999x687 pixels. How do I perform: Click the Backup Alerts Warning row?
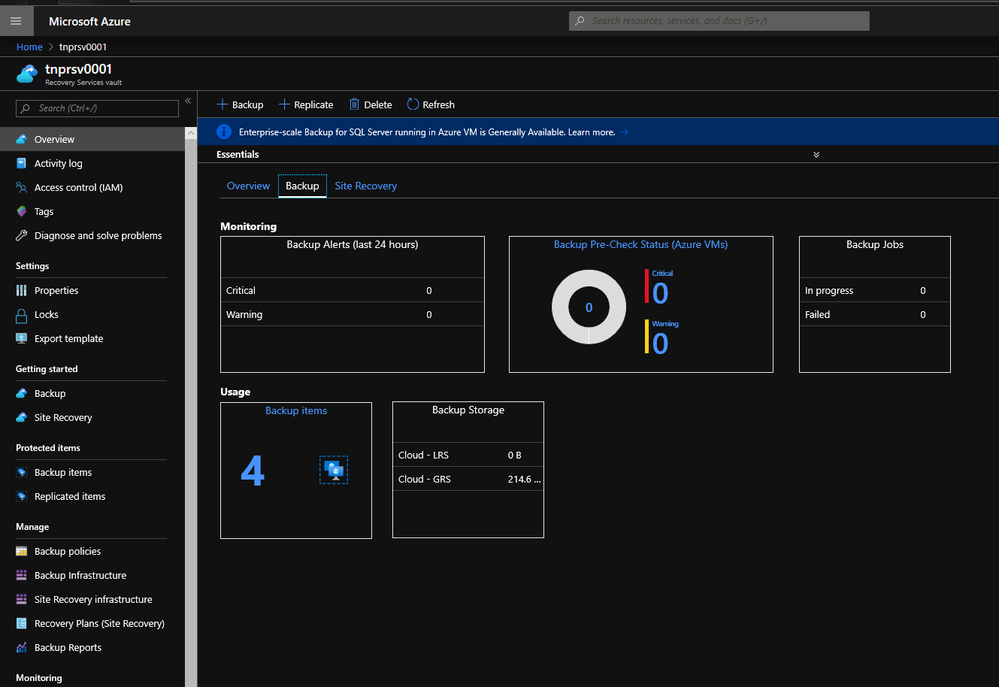[x=352, y=315]
